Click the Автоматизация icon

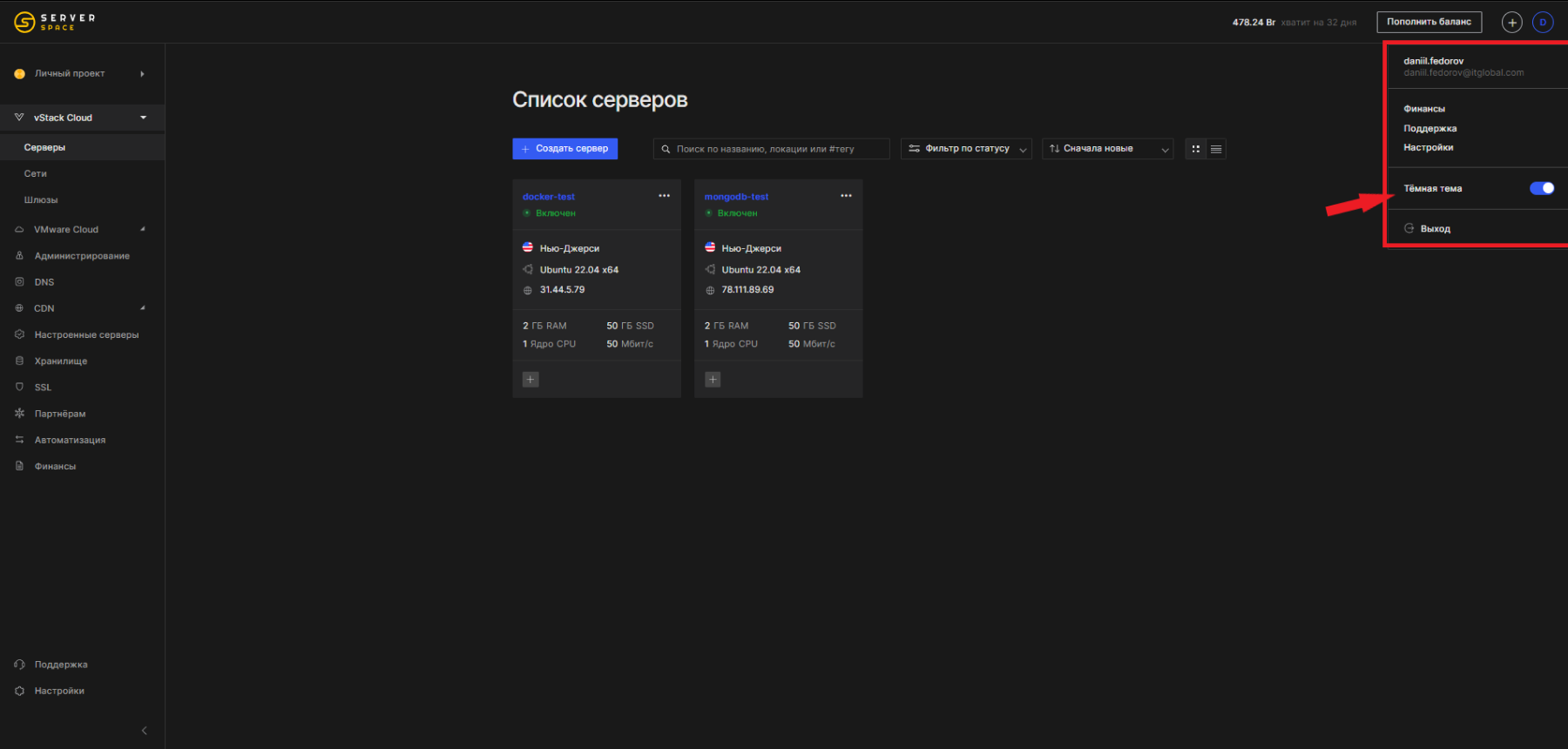(x=19, y=440)
